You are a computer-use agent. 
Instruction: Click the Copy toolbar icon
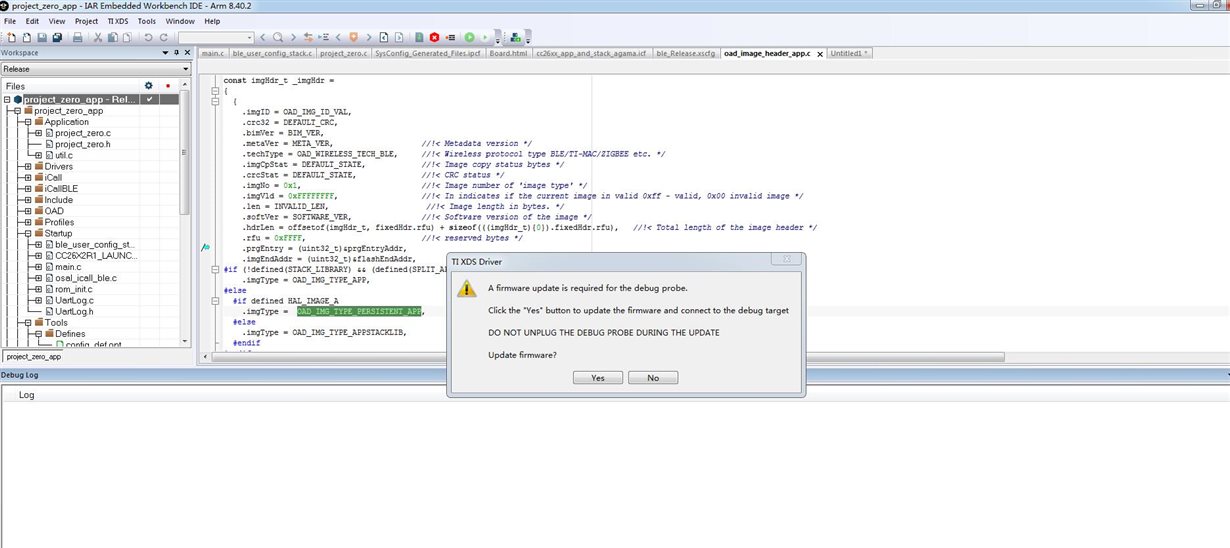(x=113, y=37)
